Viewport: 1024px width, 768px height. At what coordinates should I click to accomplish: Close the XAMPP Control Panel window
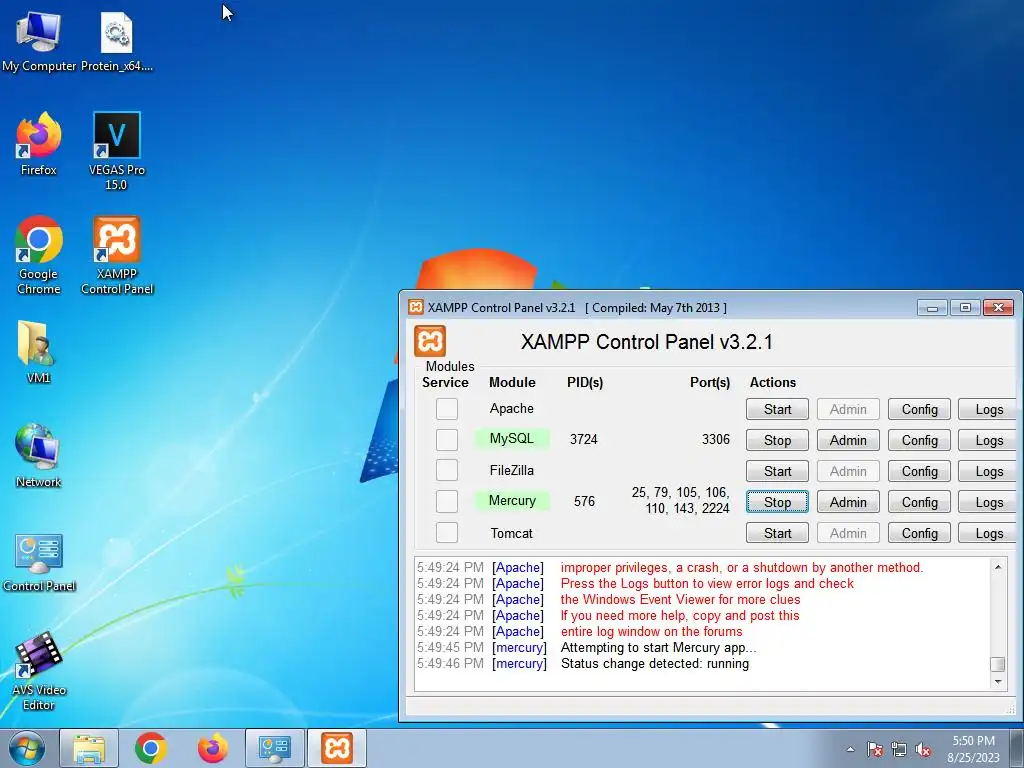coord(999,308)
